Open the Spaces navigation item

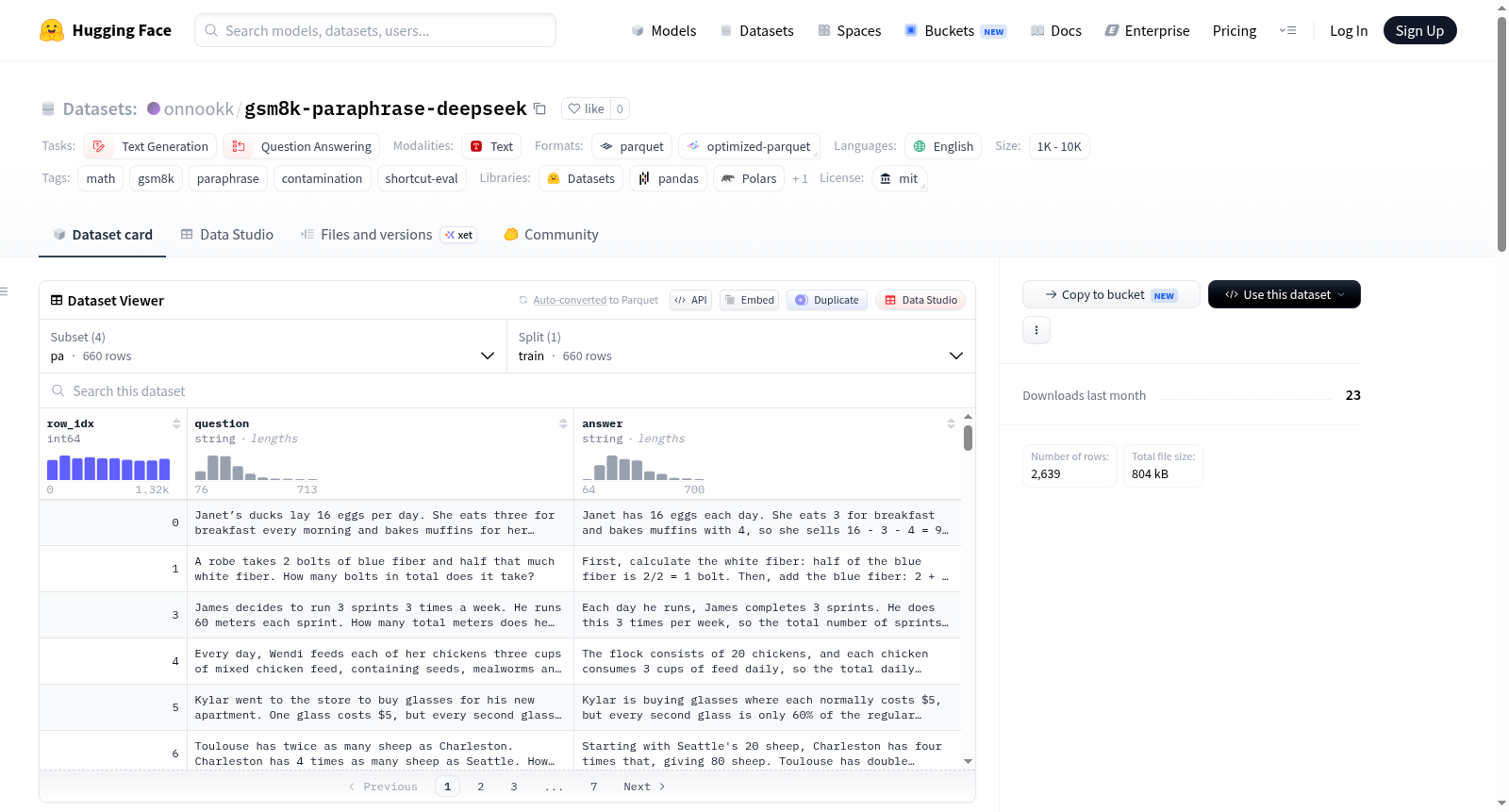pos(850,30)
